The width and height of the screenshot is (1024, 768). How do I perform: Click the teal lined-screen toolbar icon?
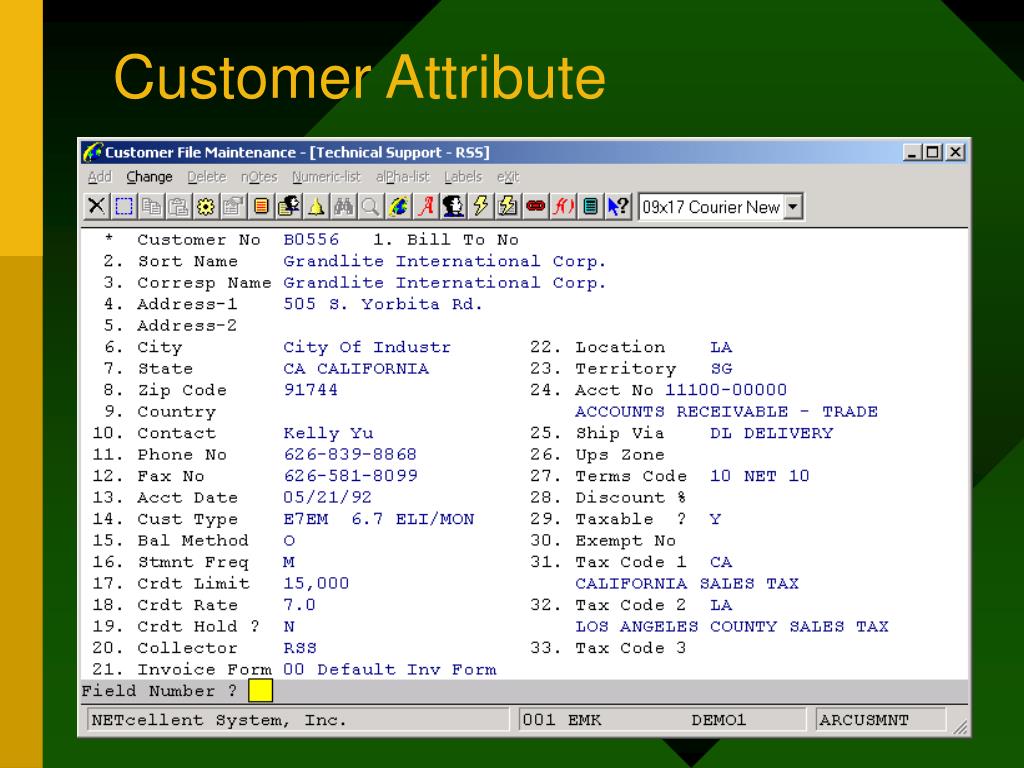[x=590, y=206]
